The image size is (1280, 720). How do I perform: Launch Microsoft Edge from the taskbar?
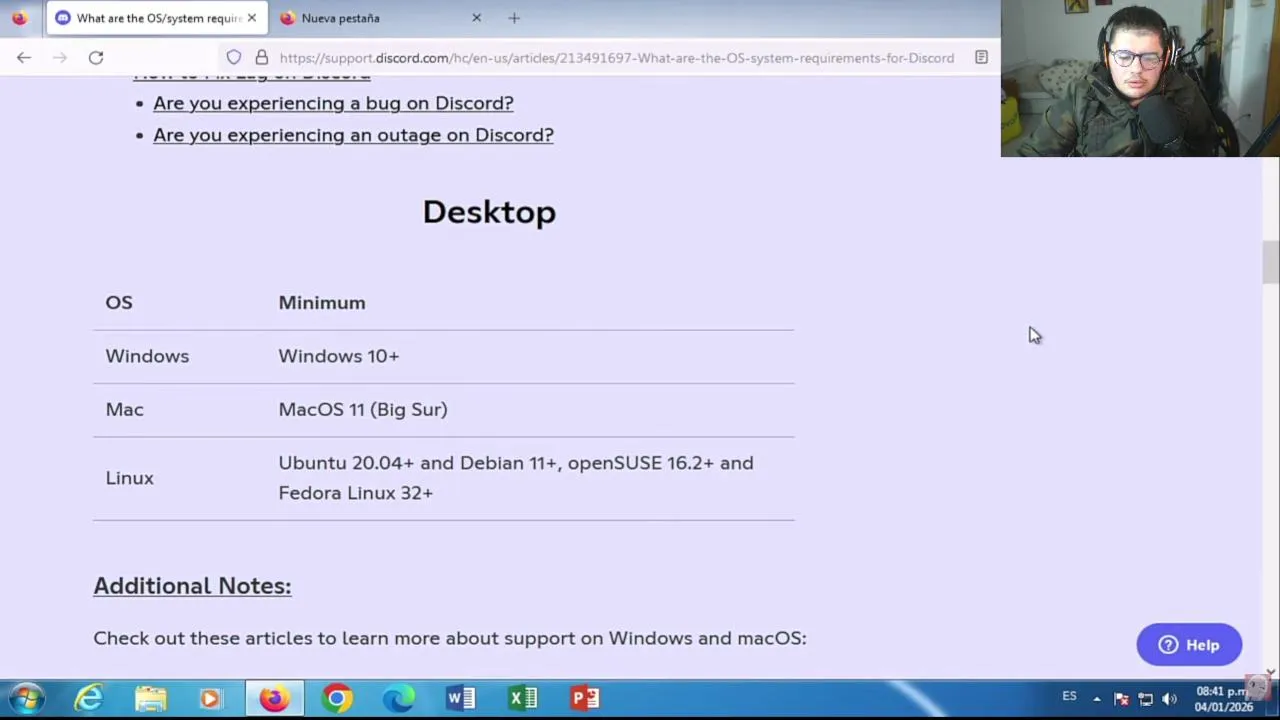(x=399, y=698)
